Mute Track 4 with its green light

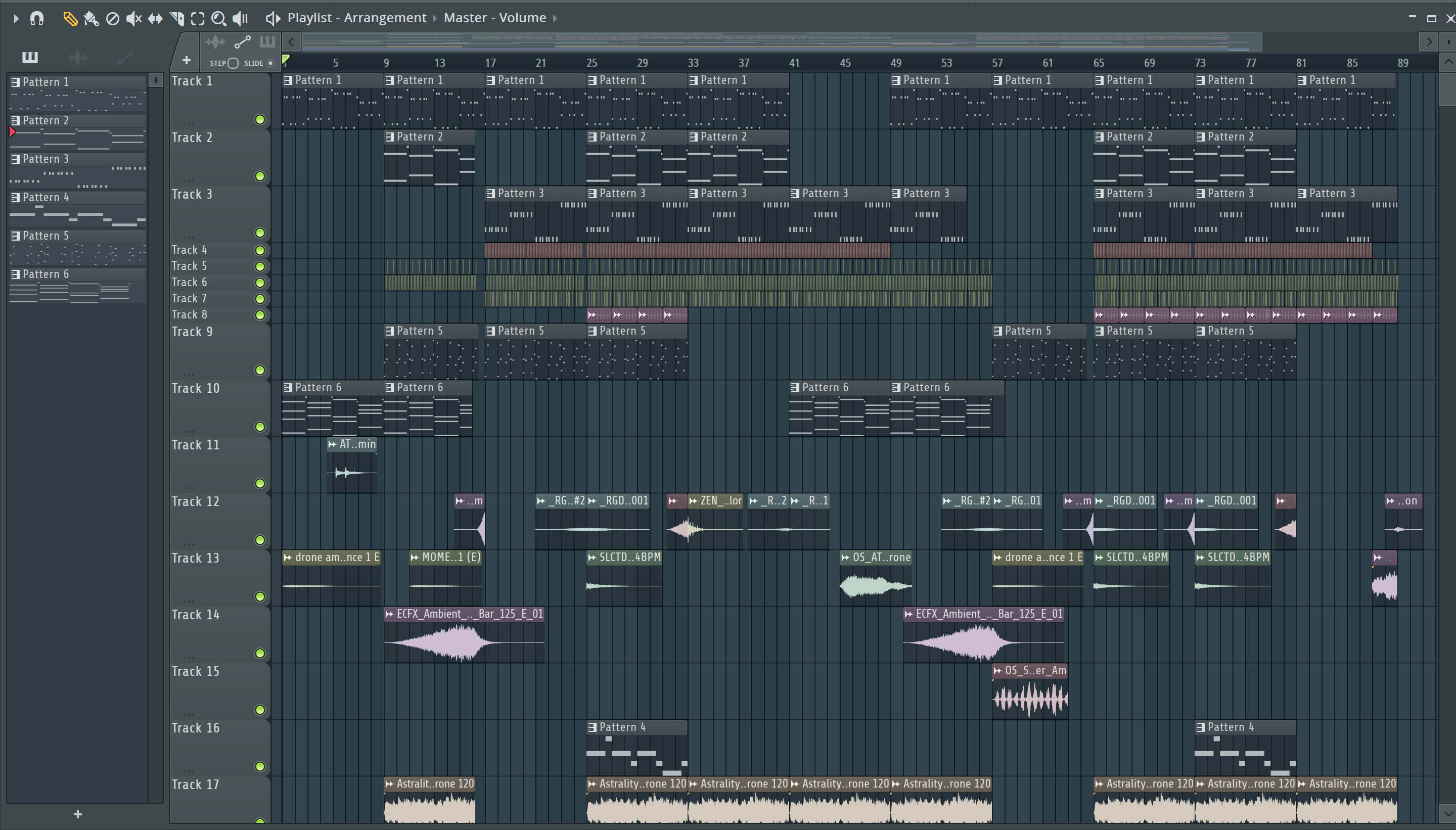[260, 250]
